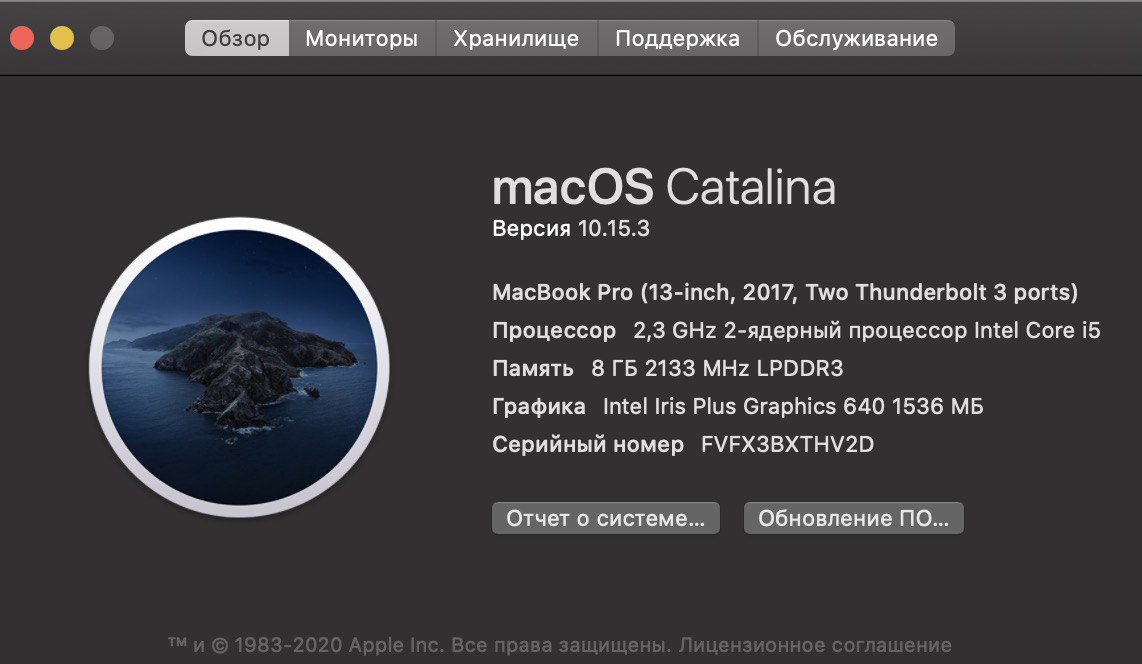Click Intel Iris Plus Graphics 640 text

[x=793, y=406]
